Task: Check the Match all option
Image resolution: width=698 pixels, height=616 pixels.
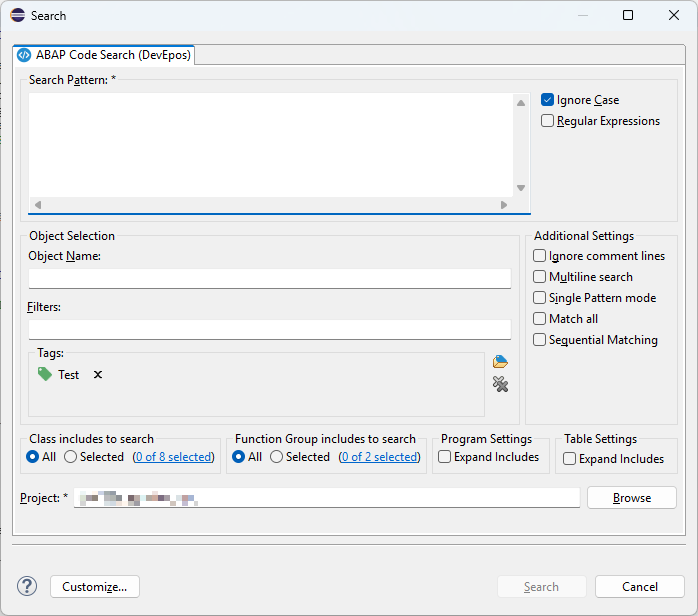Action: (539, 318)
